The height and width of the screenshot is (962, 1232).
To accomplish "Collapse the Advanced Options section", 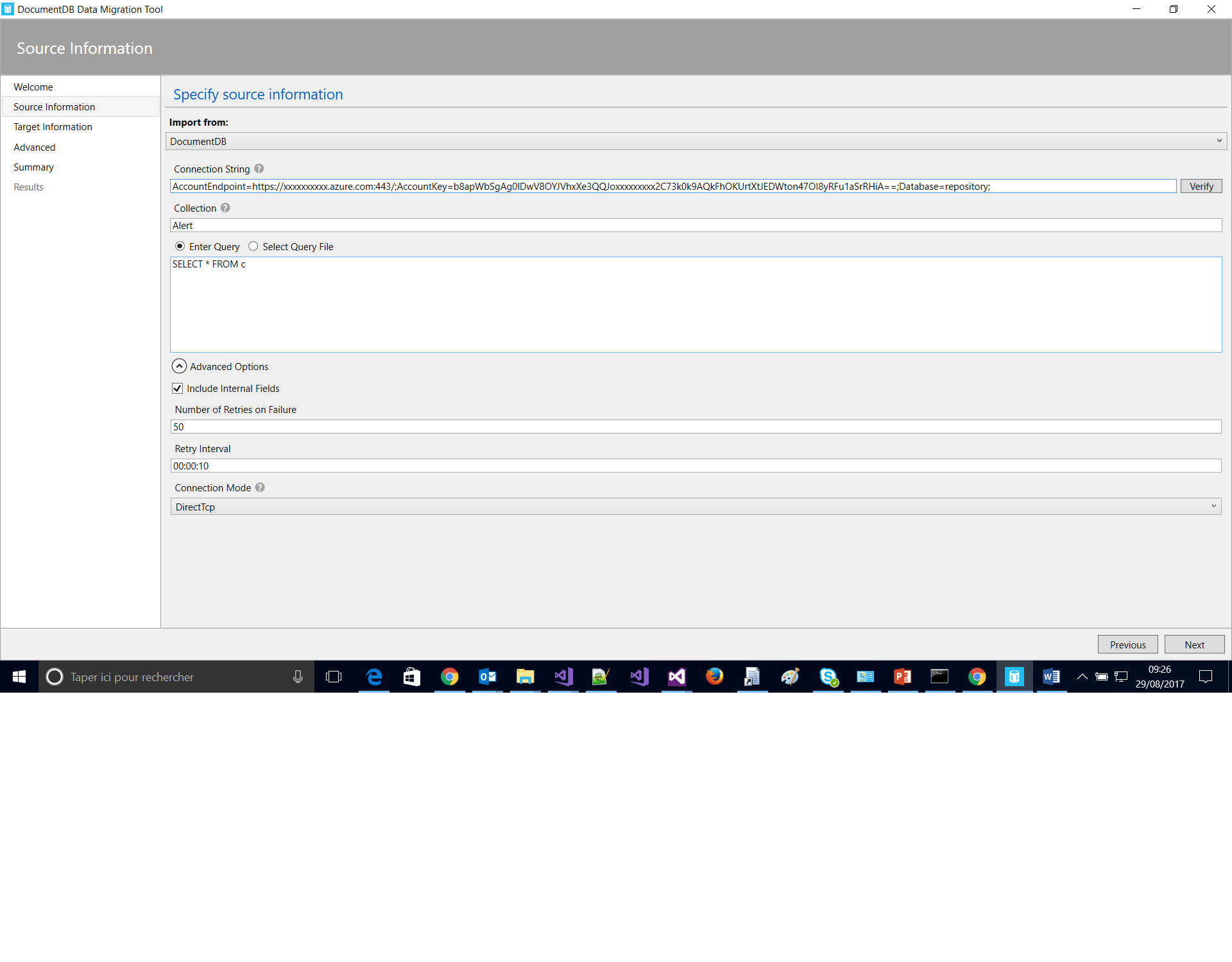I will (180, 366).
